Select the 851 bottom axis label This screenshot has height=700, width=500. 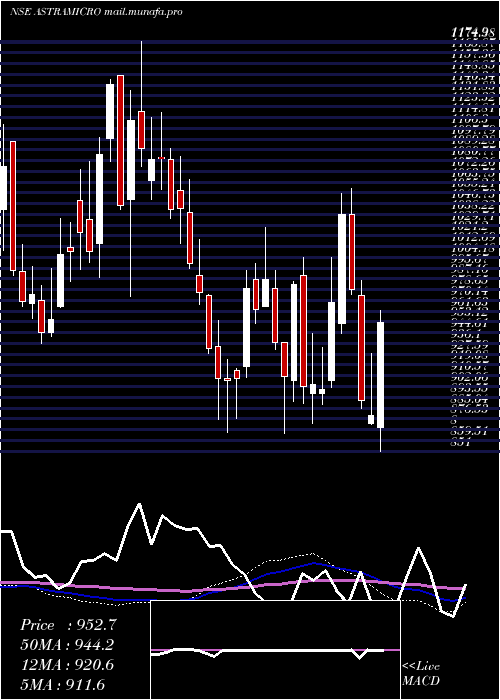coord(460,442)
